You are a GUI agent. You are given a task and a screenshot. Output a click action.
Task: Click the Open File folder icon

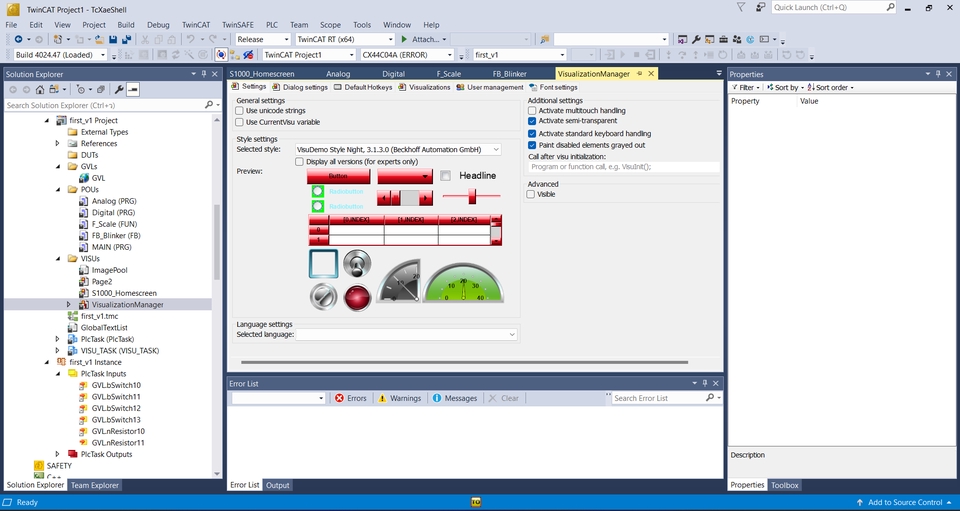tap(99, 39)
